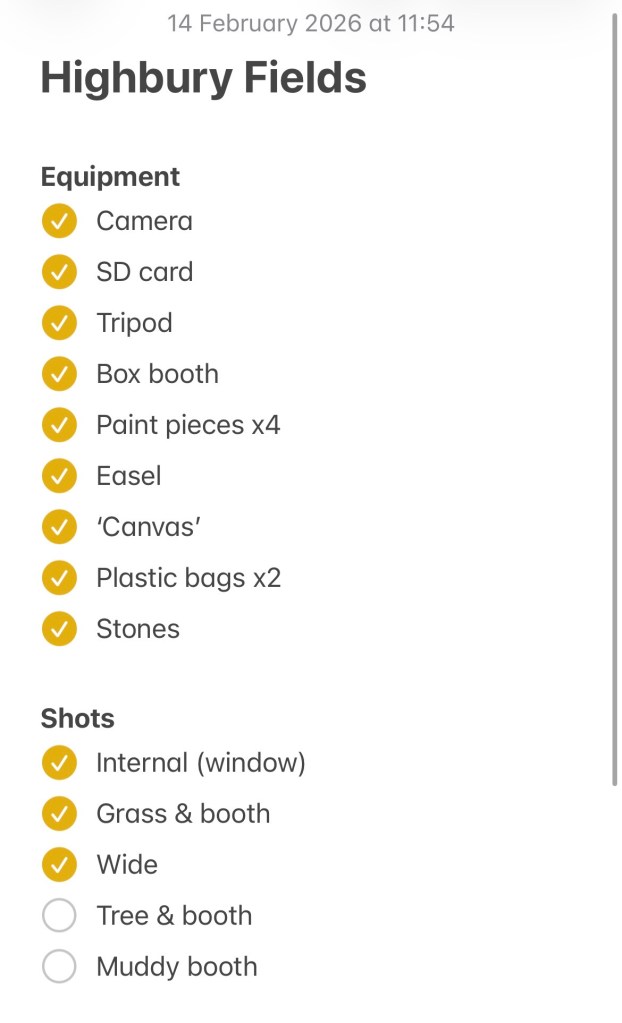This screenshot has width=622, height=1023.
Task: Toggle the Tripod checkbox off
Action: pyautogui.click(x=59, y=323)
